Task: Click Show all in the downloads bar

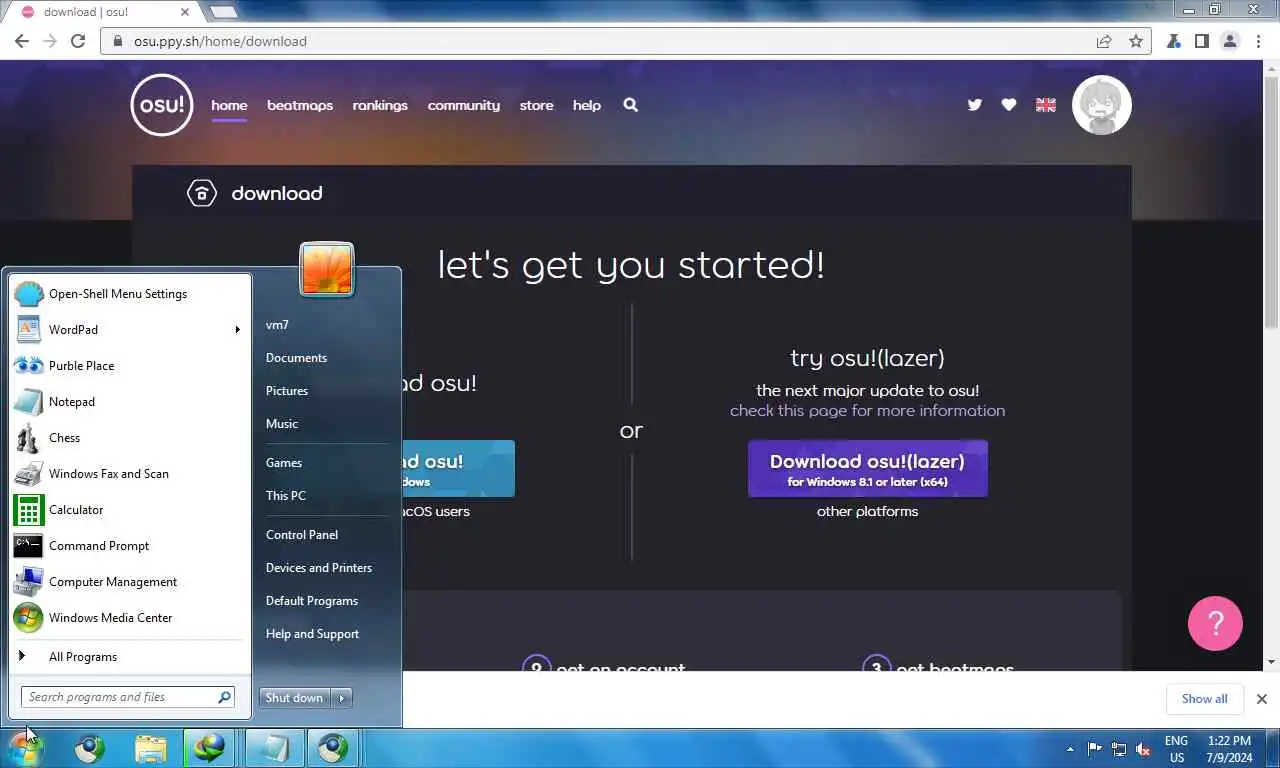Action: tap(1204, 699)
